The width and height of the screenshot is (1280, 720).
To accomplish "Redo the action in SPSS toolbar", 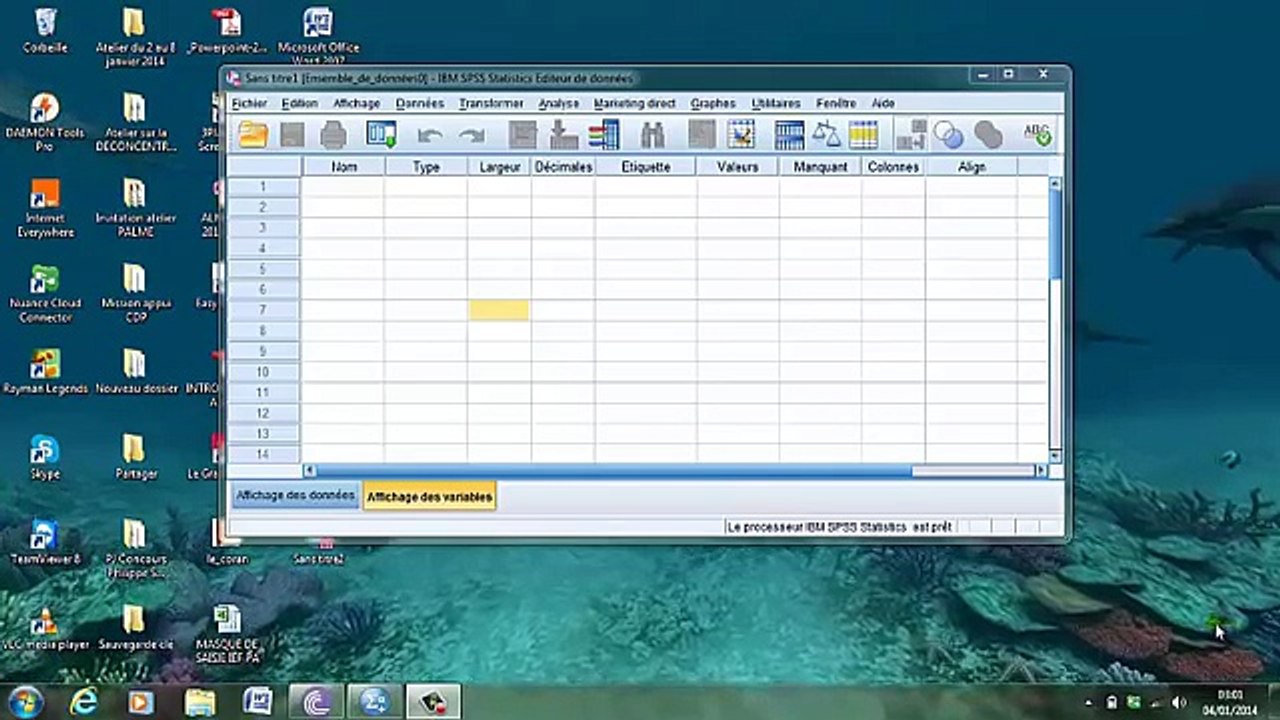I will pyautogui.click(x=471, y=135).
